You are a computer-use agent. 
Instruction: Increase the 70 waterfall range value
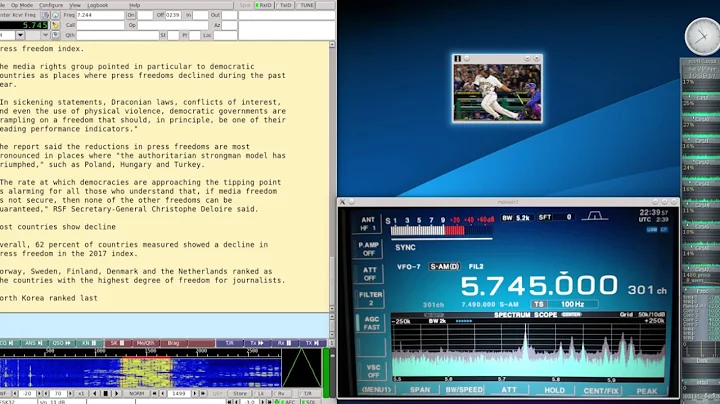(70, 393)
